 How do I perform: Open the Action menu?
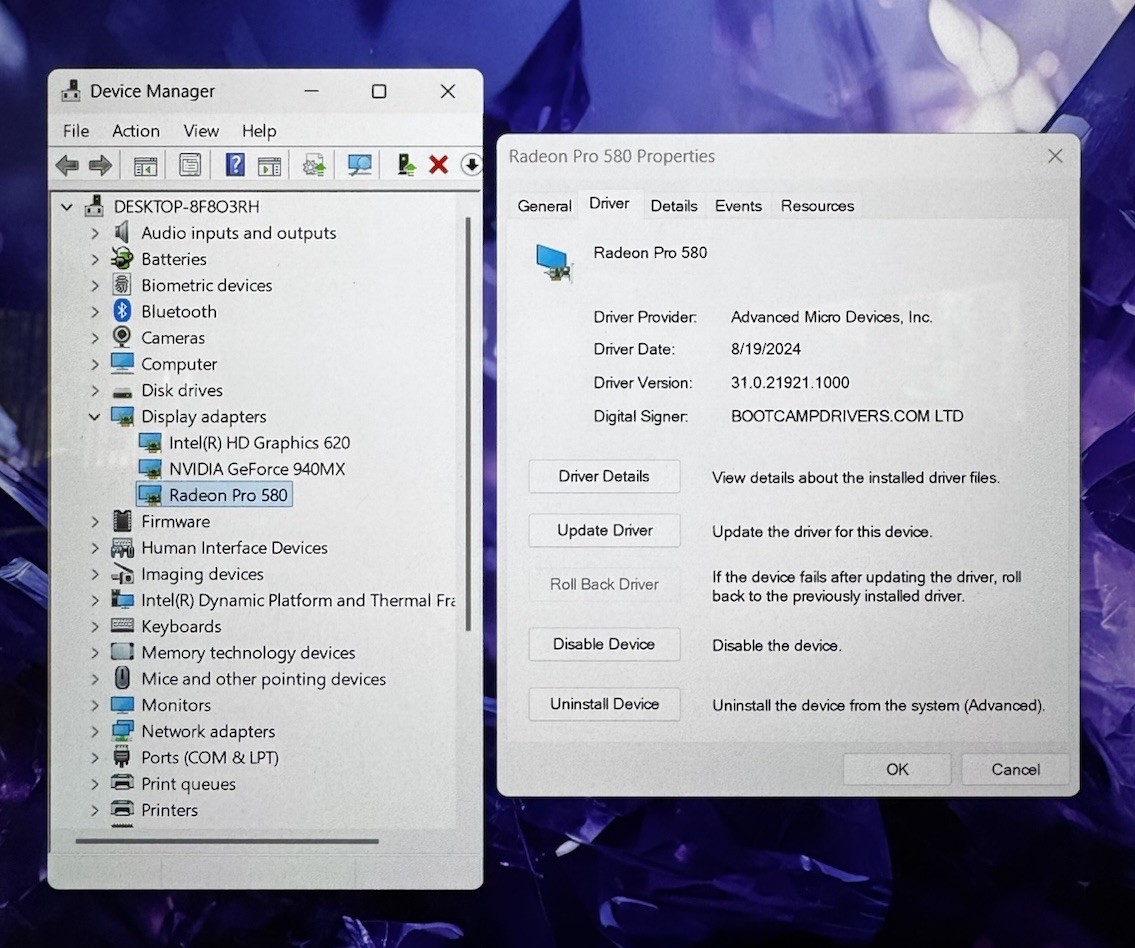tap(136, 131)
